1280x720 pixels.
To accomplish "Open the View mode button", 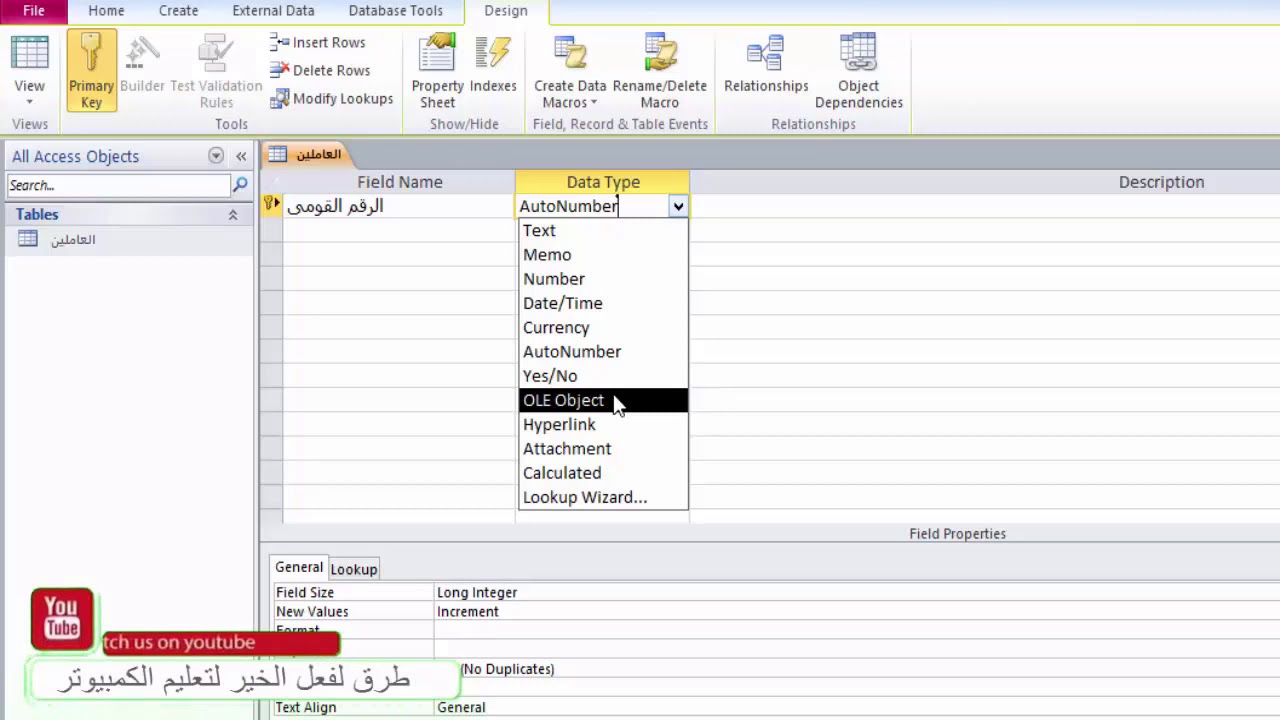I will point(29,70).
